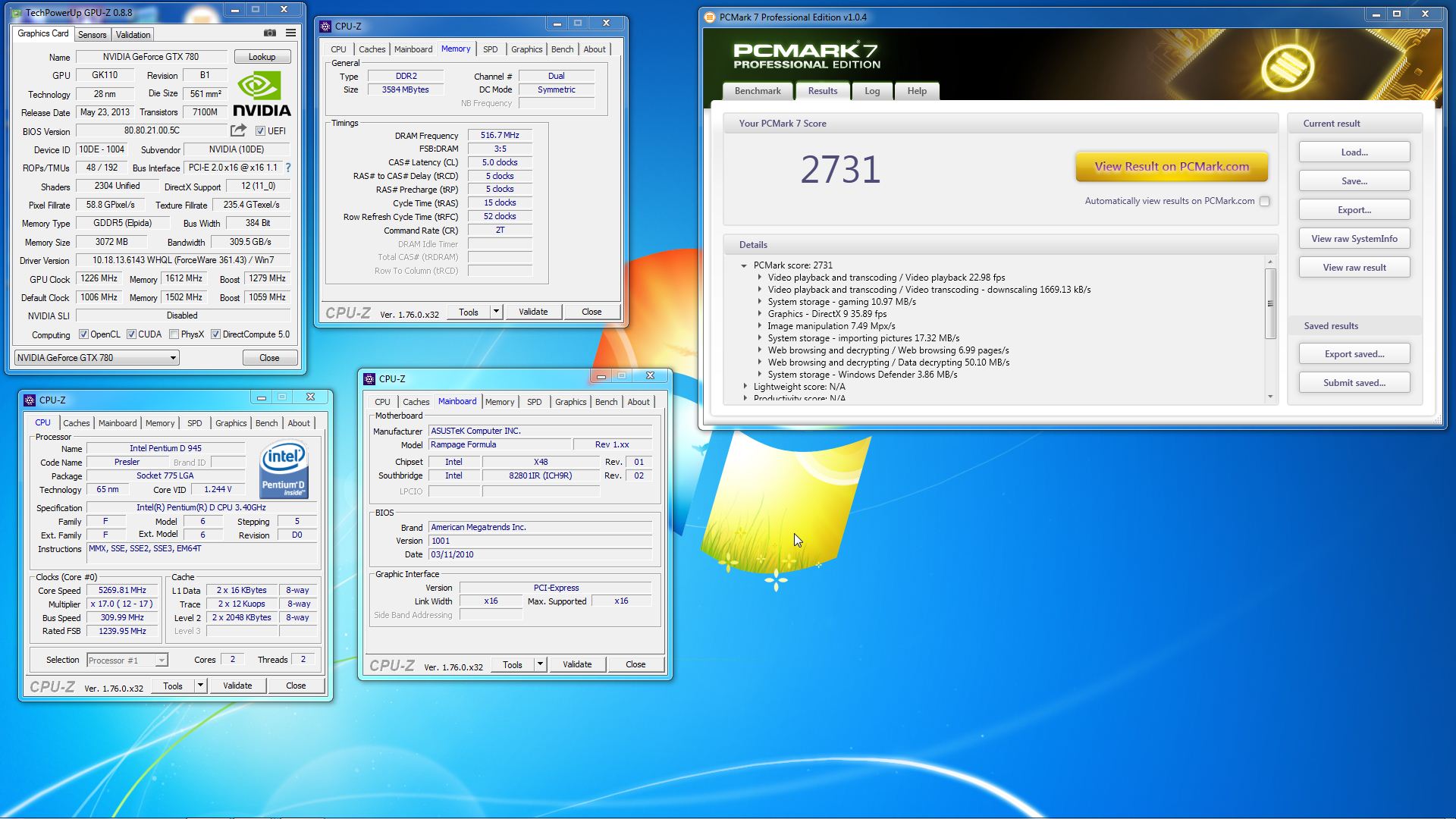Screen dimensions: 1456x819
Task: Open the Benchmark tab in PCMark 7
Action: coord(758,91)
